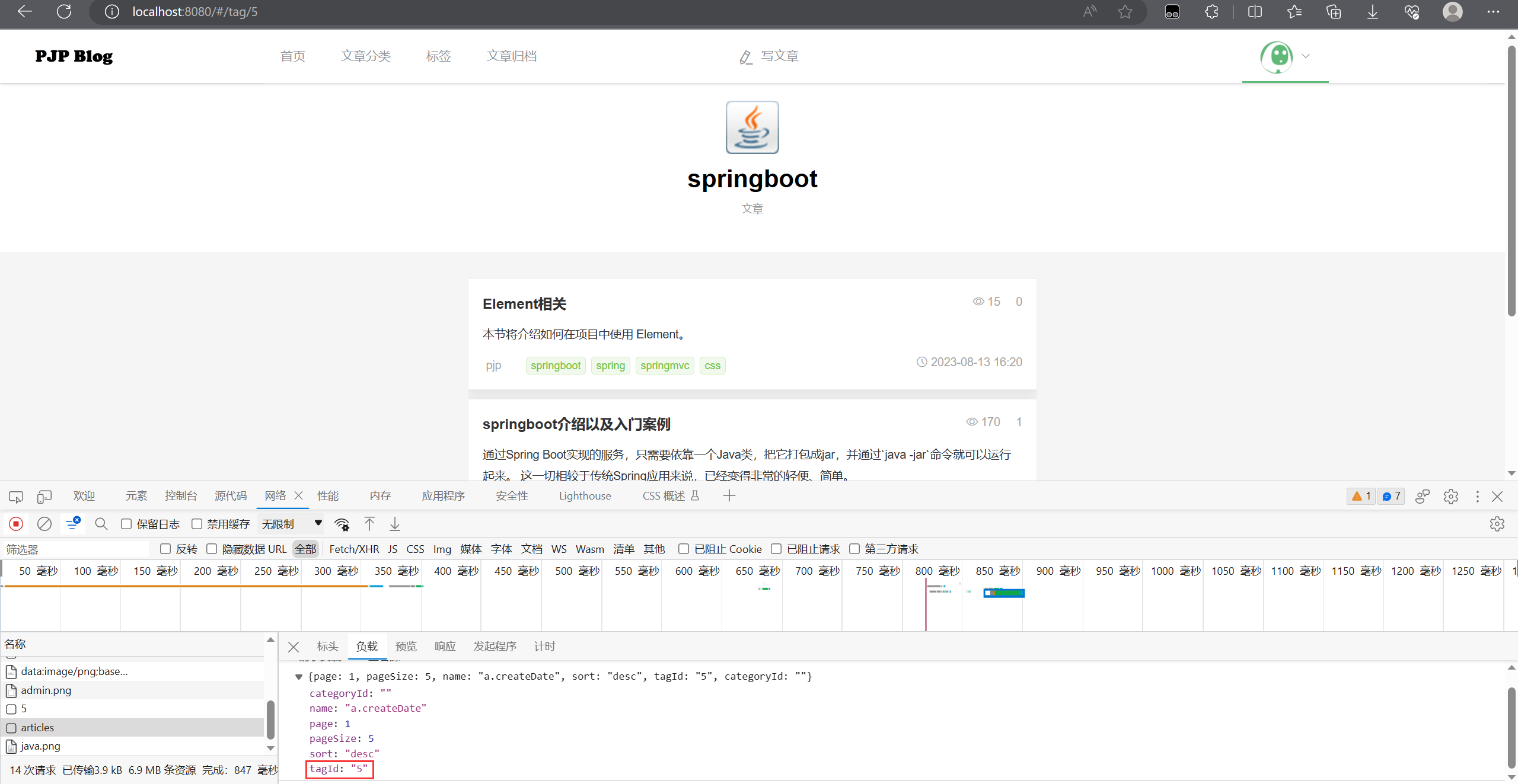Check the 反转 filter checkbox
This screenshot has width=1518, height=784.
tap(165, 549)
